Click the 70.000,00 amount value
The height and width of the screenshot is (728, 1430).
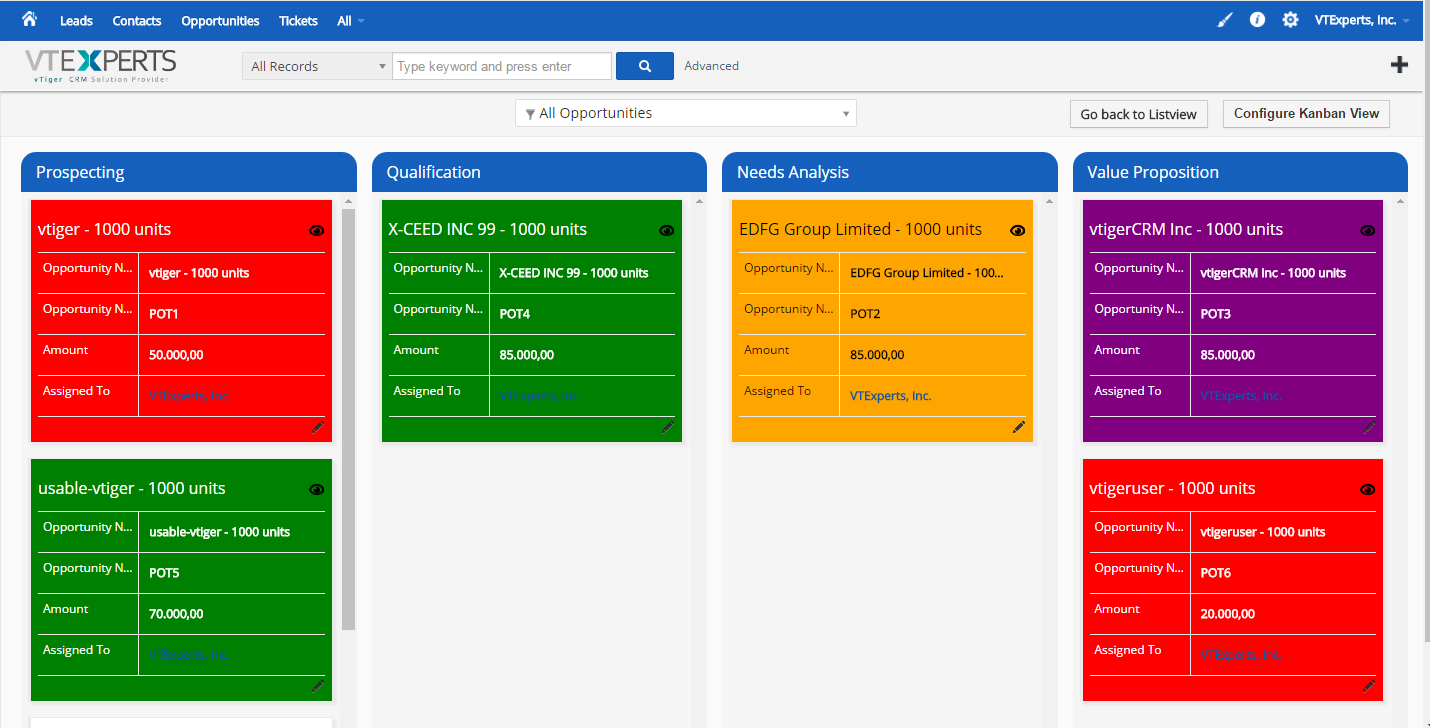[x=176, y=614]
